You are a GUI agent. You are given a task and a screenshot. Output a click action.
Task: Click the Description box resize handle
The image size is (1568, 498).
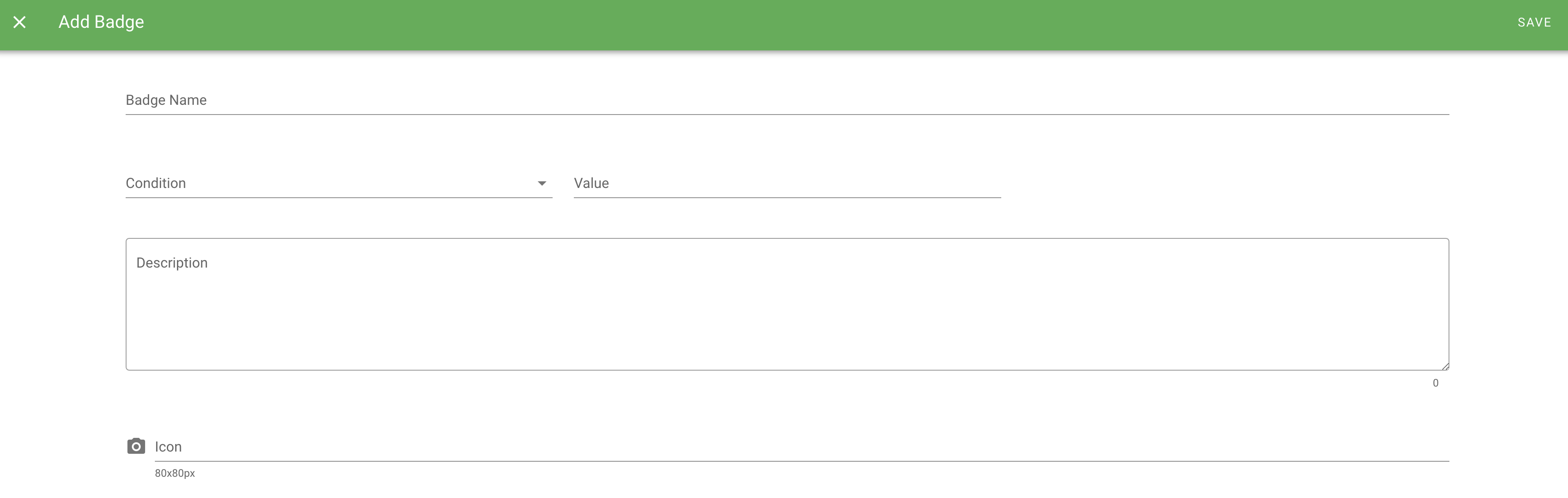coord(1445,367)
